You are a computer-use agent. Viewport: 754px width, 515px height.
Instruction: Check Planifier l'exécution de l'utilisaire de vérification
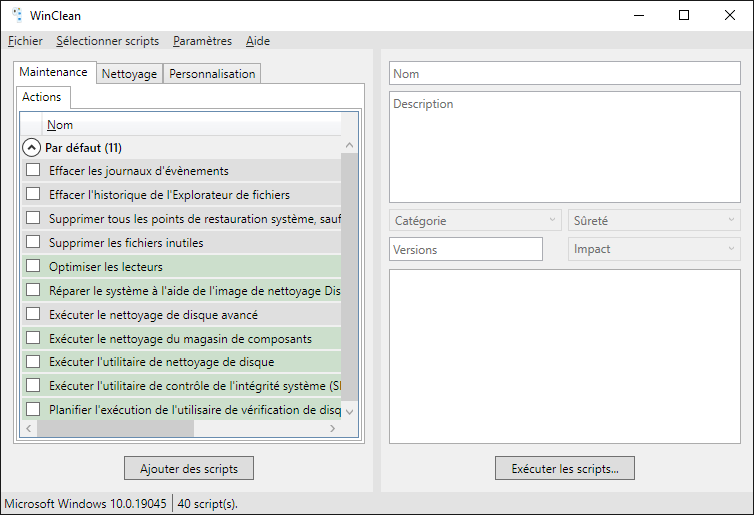click(x=33, y=409)
